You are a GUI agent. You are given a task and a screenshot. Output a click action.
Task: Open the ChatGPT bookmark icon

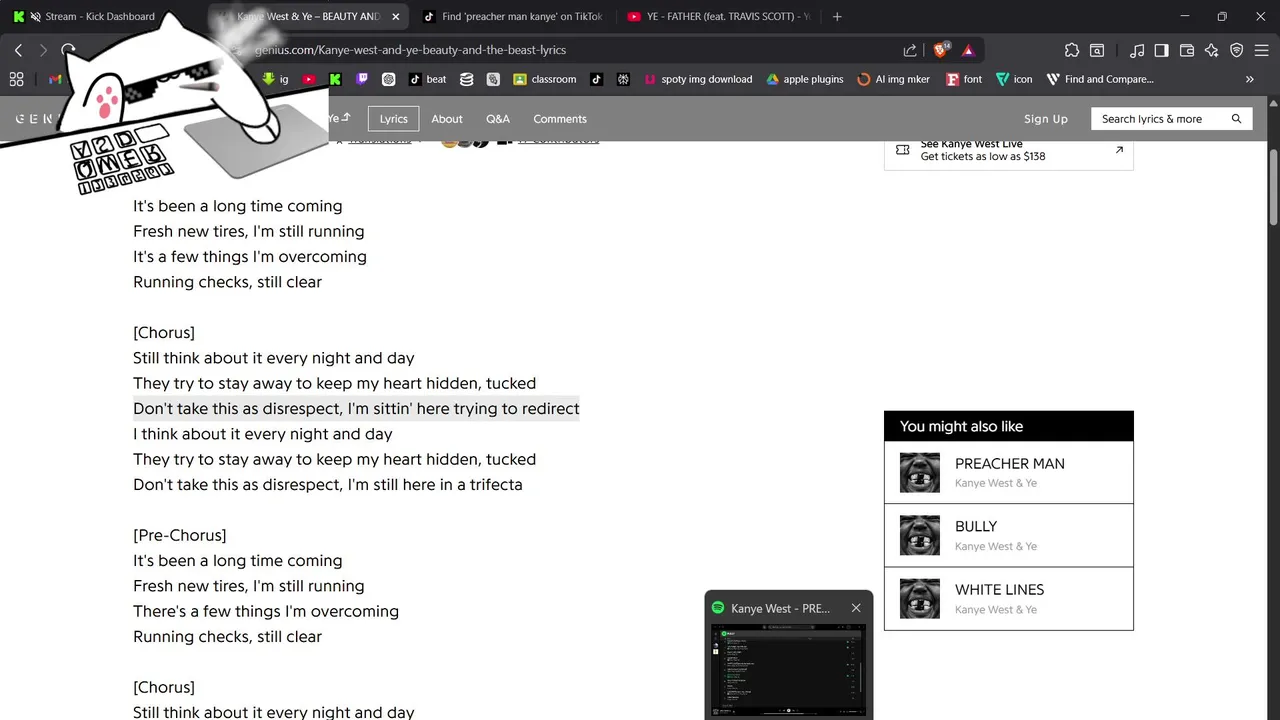click(x=388, y=79)
